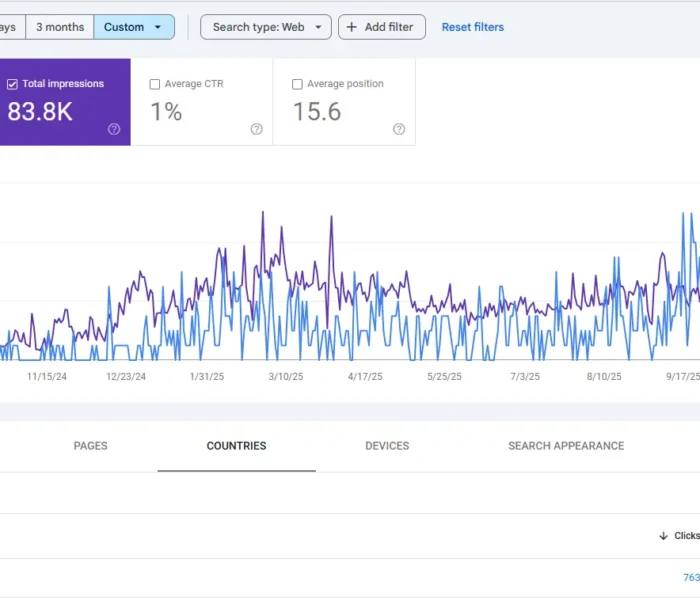Open the Devices tab

point(387,446)
